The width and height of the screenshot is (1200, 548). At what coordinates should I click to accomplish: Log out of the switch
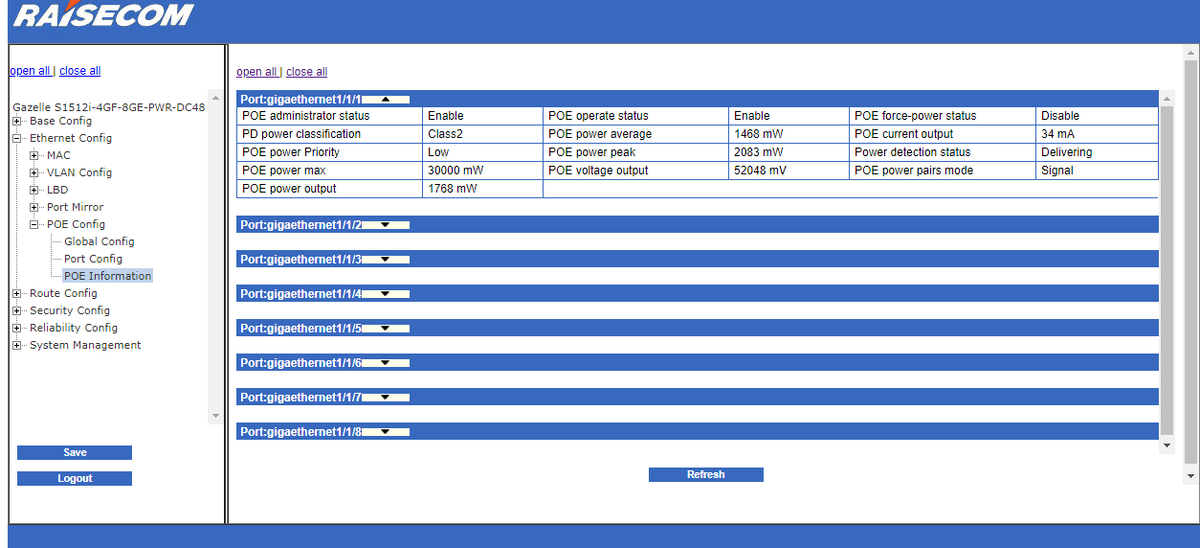click(x=74, y=479)
